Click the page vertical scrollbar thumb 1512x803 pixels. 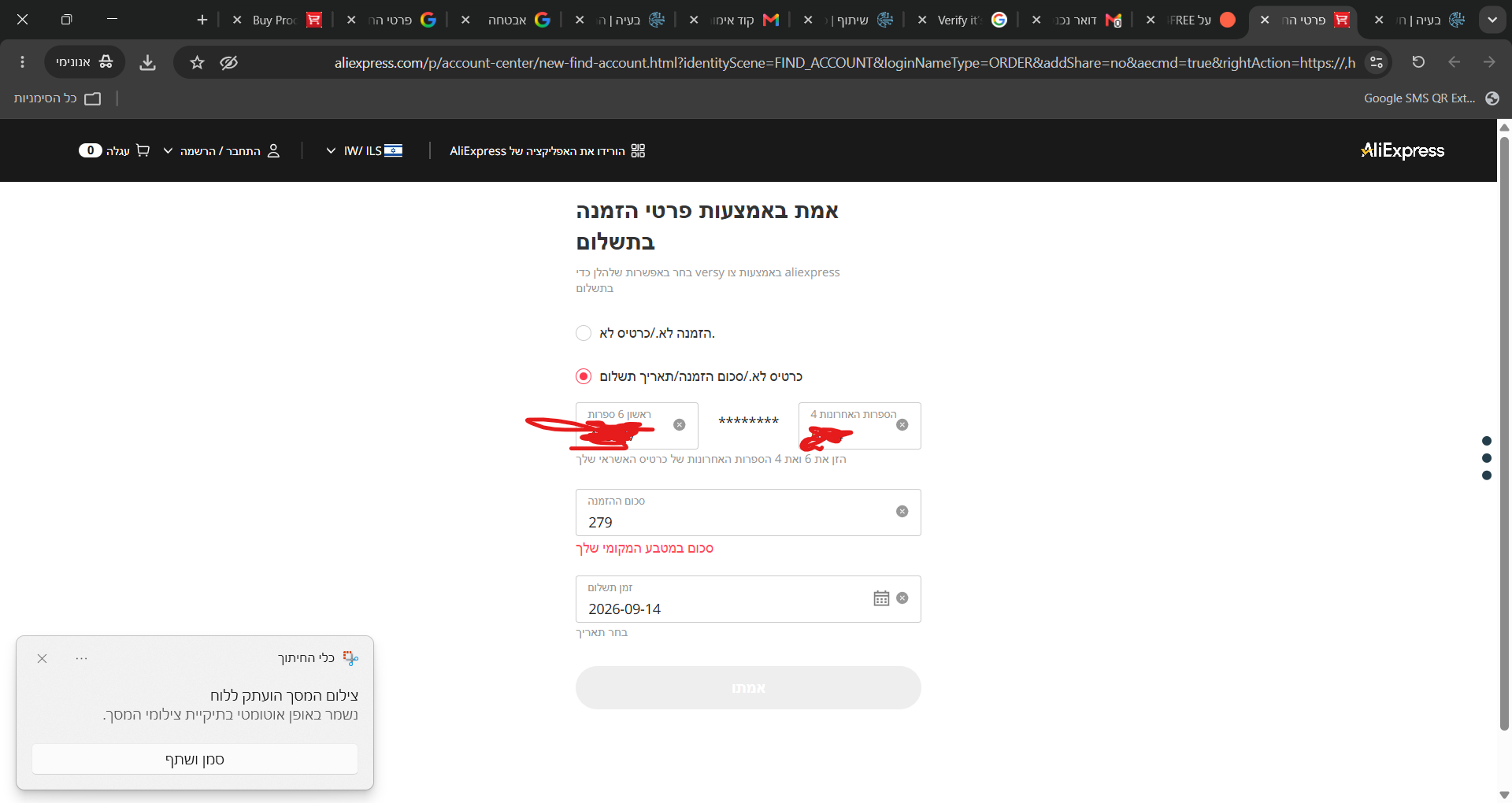point(1504,433)
